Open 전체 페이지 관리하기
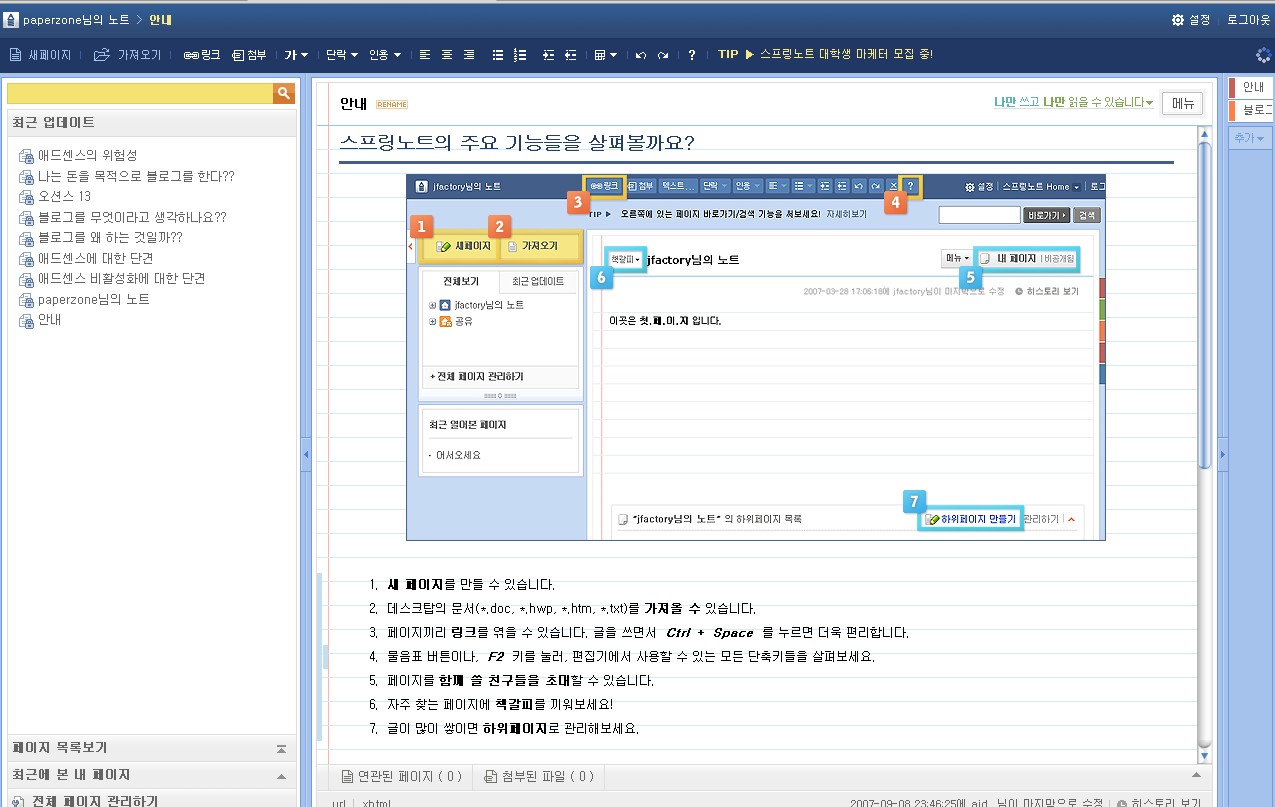 tap(85, 800)
